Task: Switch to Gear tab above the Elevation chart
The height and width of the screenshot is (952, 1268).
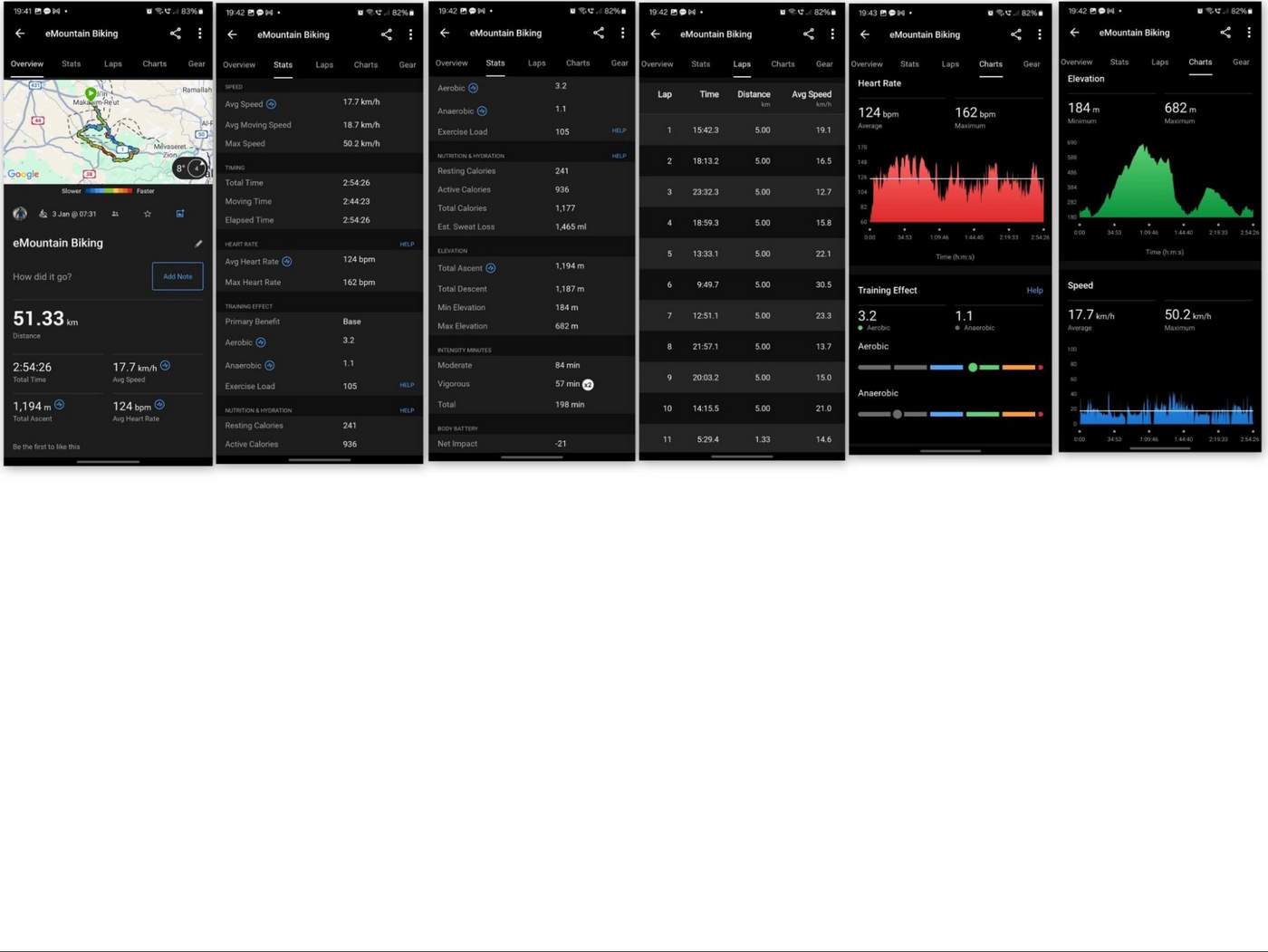Action: [x=1241, y=63]
